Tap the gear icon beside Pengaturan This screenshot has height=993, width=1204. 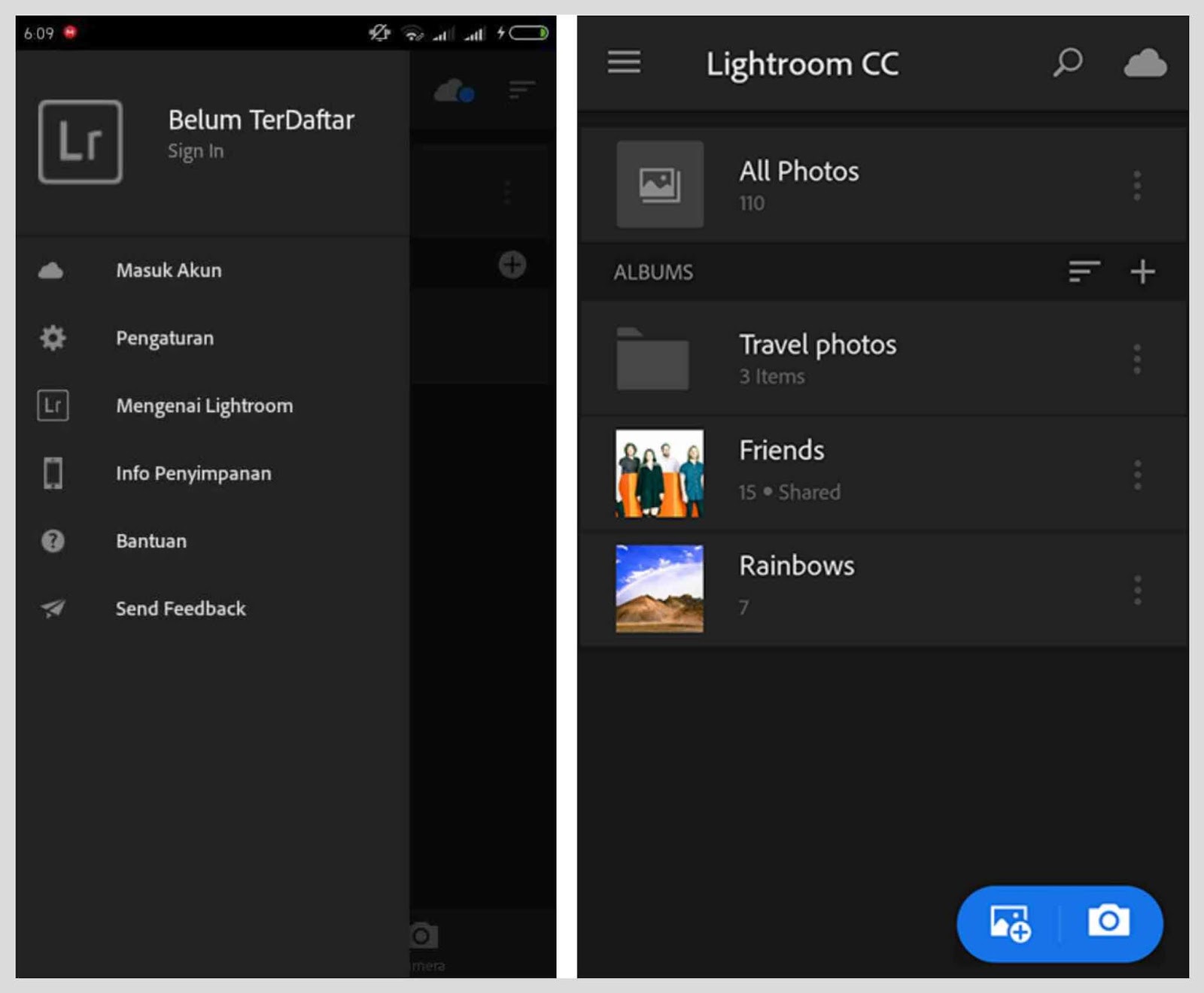click(53, 338)
